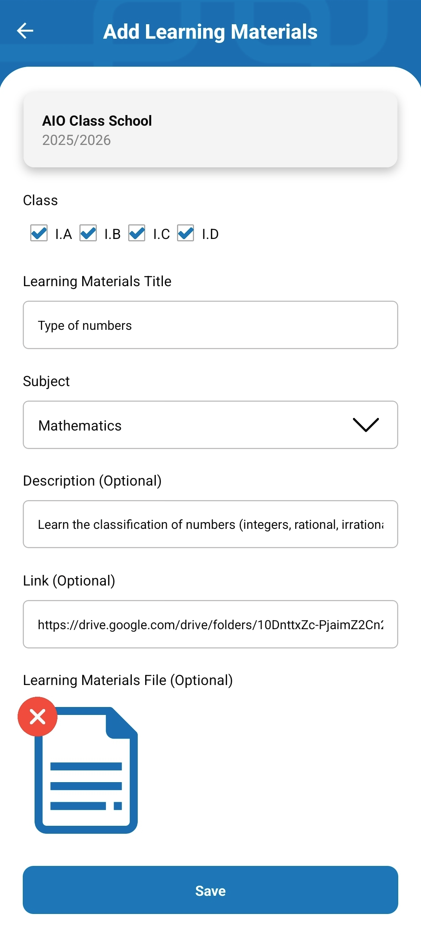
Task: Toggle the I.C class checkbox
Action: 137,234
